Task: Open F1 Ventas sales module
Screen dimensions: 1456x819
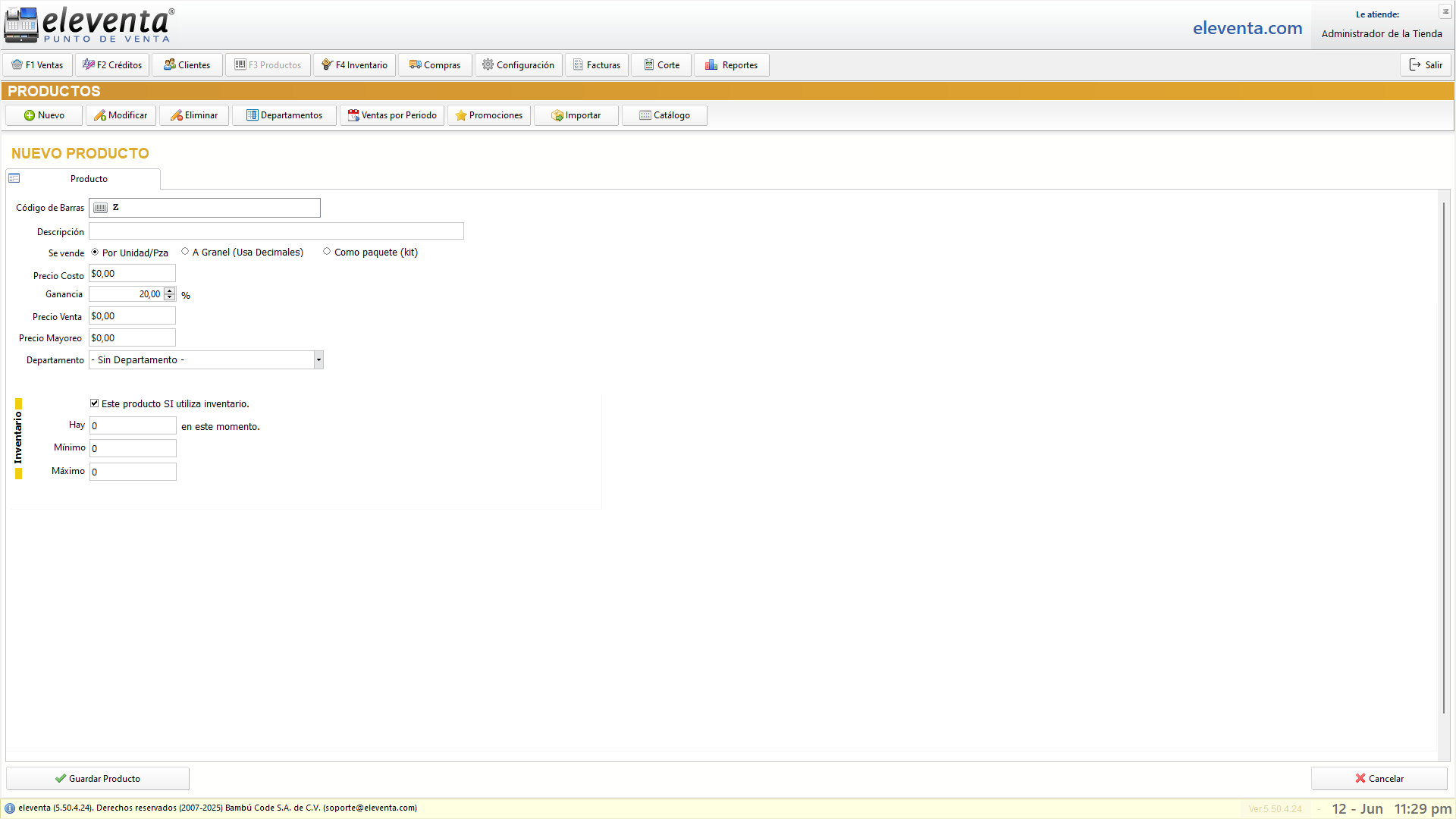Action: 37,65
